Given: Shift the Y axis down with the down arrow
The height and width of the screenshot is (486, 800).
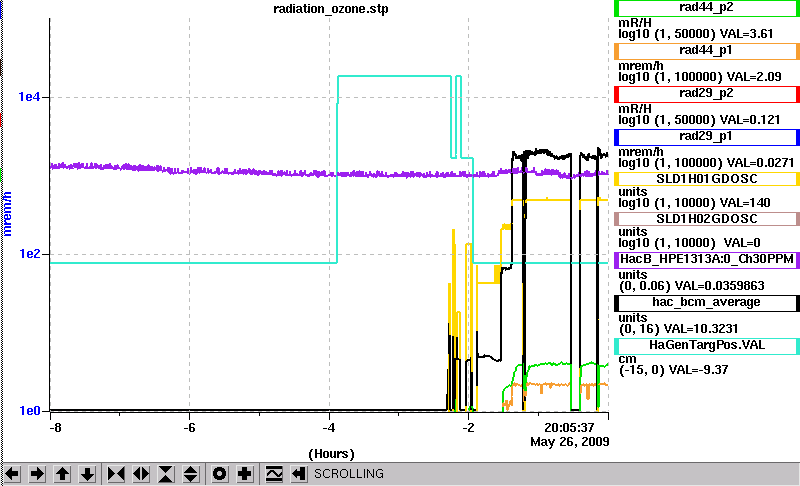Looking at the screenshot, I should (x=87, y=474).
